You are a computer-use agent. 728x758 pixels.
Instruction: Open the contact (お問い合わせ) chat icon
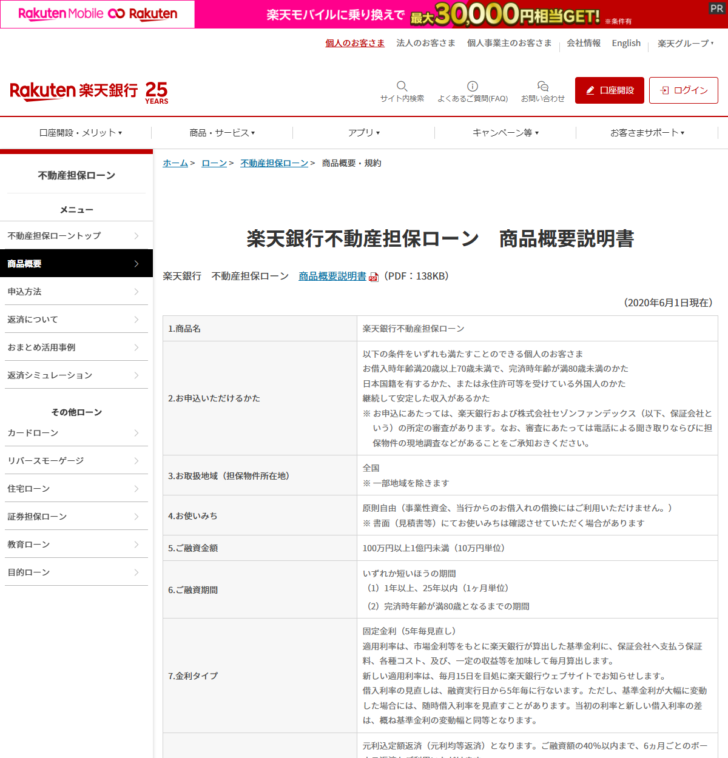[543, 86]
